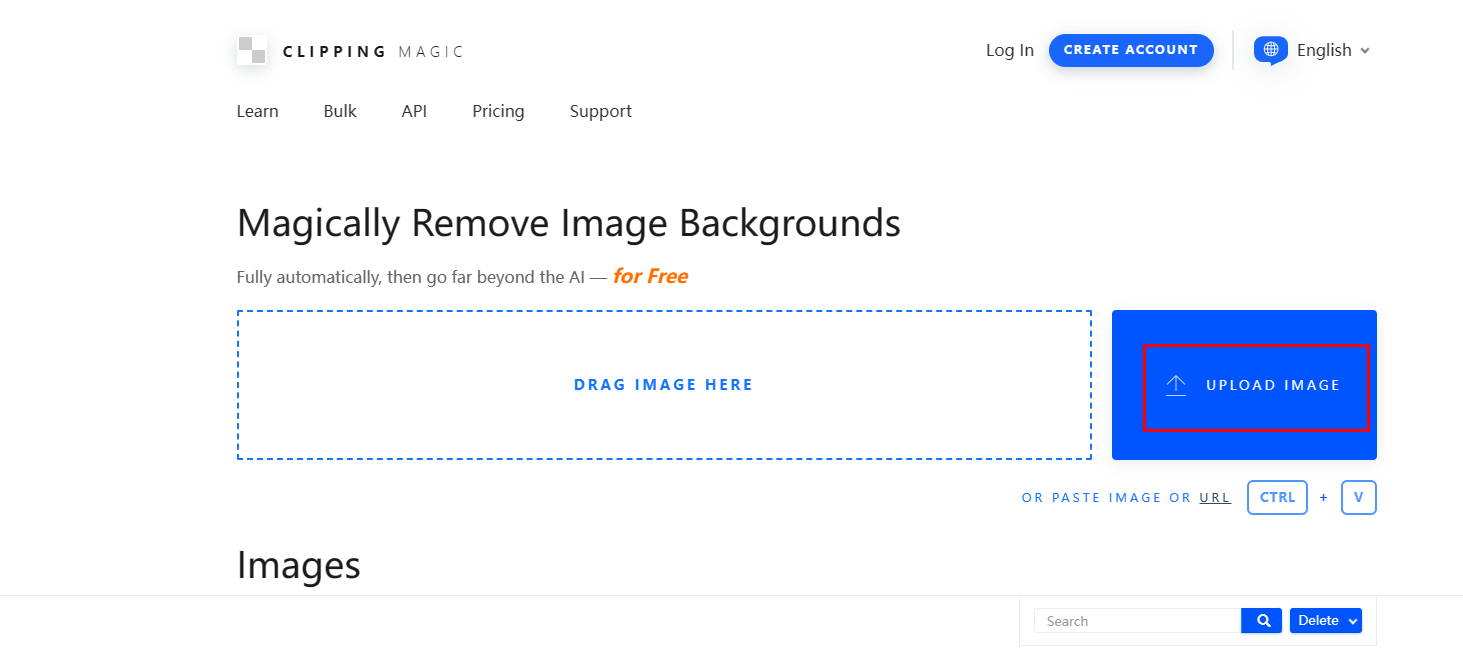Open the Support page
The width and height of the screenshot is (1463, 665).
tap(600, 111)
